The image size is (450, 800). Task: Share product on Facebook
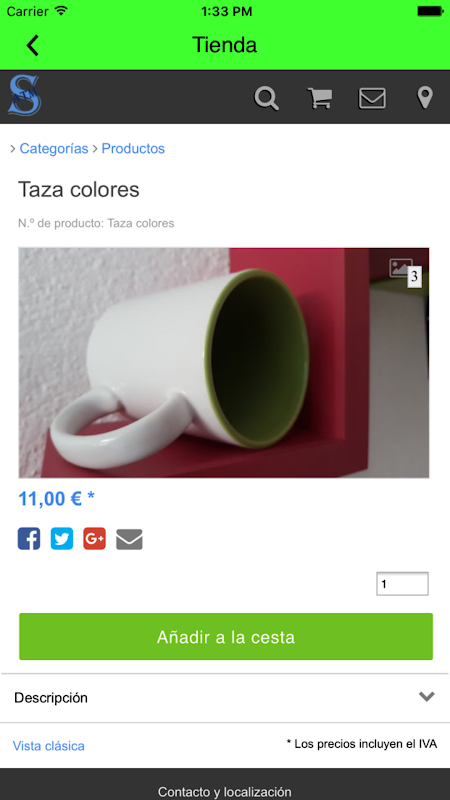tap(29, 539)
